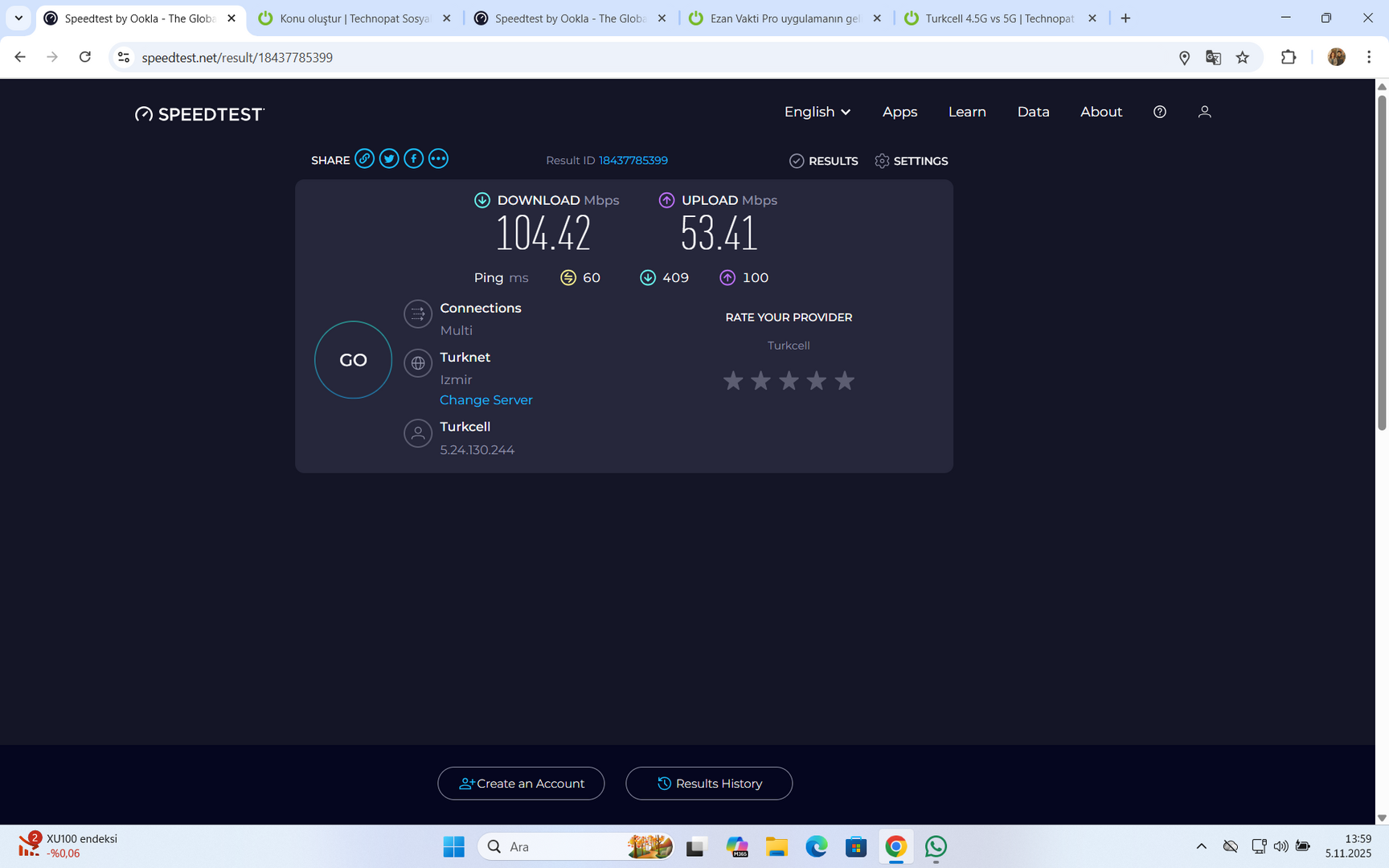Open Microsoft Edge from the taskbar

tap(817, 846)
